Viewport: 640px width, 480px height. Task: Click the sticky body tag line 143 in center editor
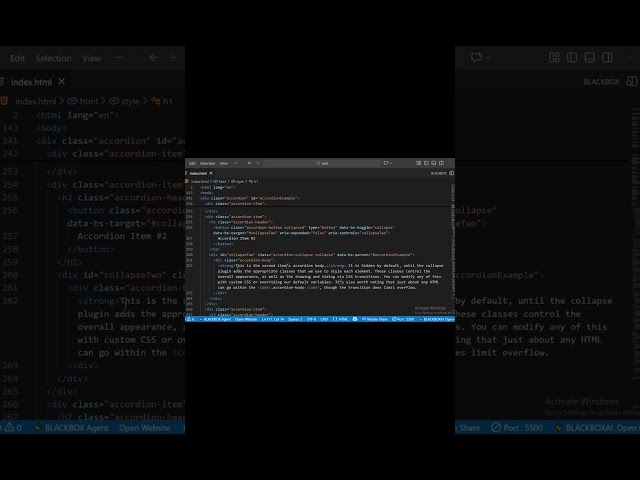207,193
